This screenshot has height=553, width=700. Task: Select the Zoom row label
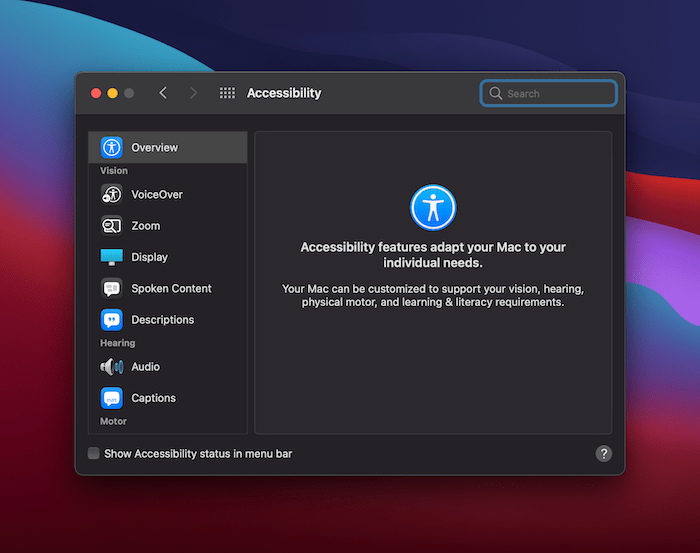tap(146, 226)
